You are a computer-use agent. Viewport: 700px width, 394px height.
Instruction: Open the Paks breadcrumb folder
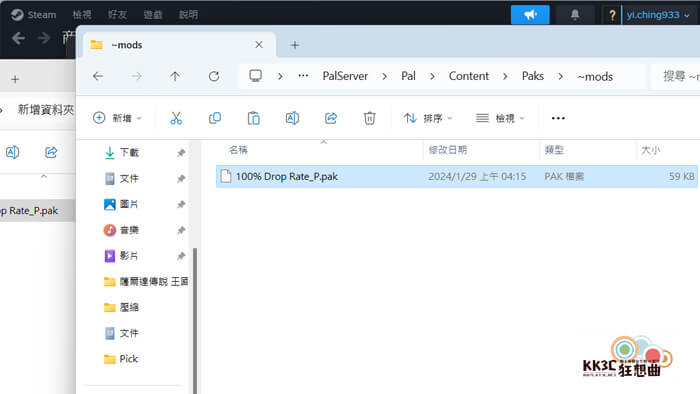click(533, 76)
